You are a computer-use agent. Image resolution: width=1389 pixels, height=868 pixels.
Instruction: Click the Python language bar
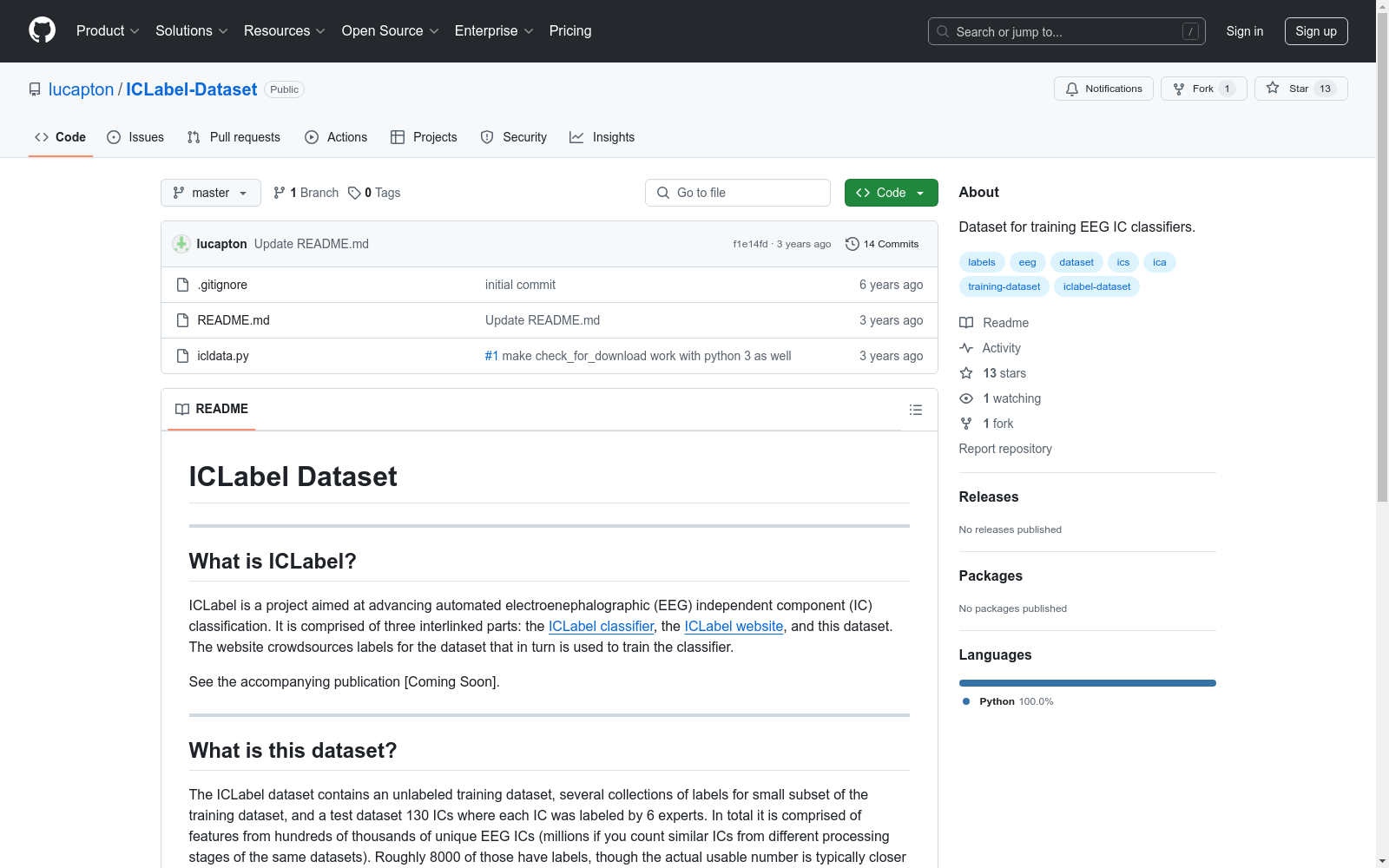(1087, 683)
